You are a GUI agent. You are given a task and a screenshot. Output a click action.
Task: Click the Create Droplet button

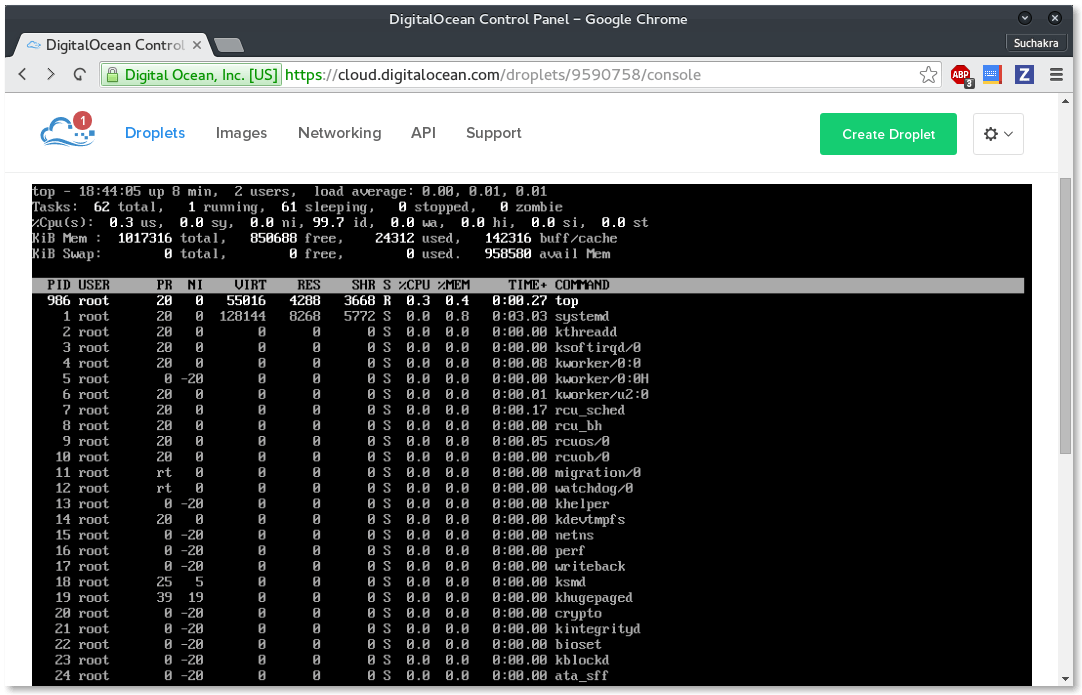coord(888,134)
